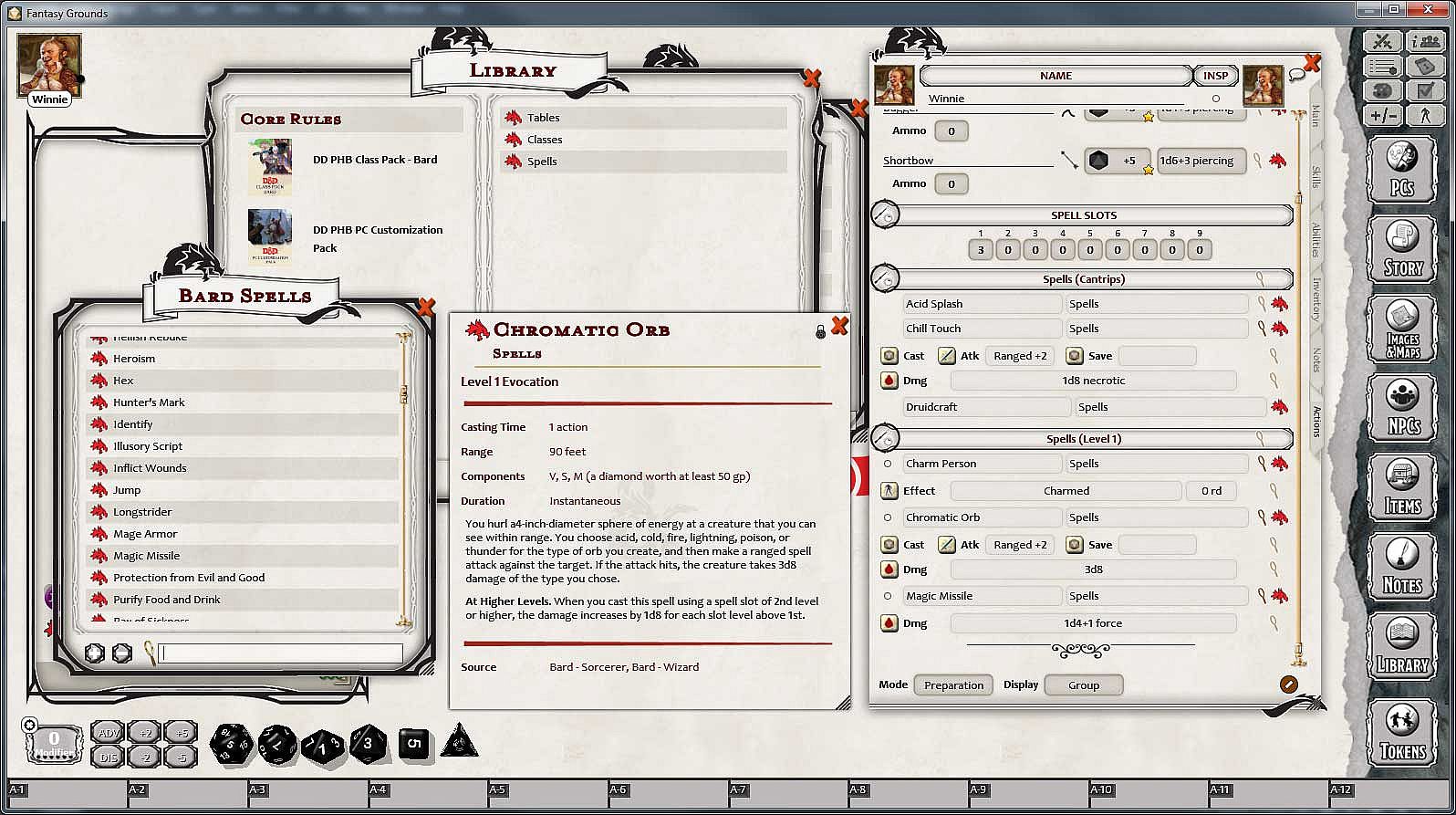Screen dimensions: 1456x815
Task: Open the Items sidebar panel
Action: (x=1402, y=486)
